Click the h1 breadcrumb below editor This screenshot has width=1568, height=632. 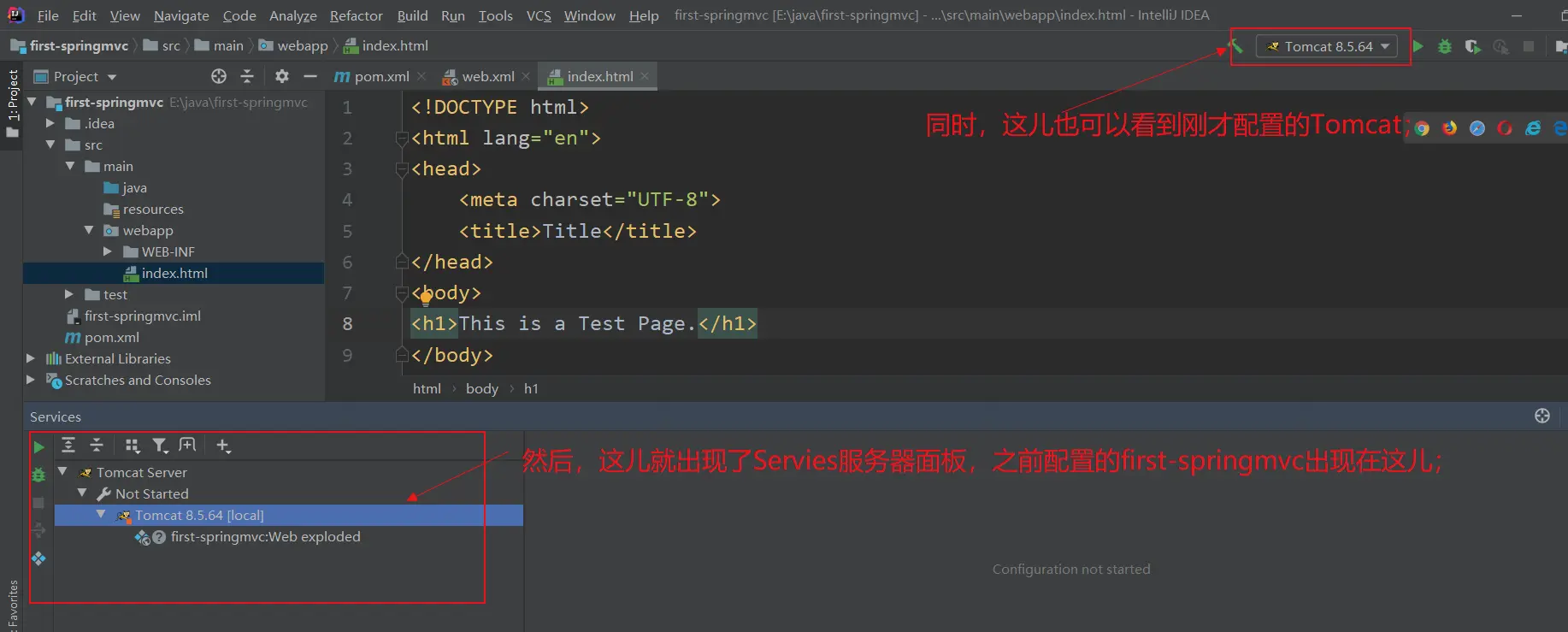pos(531,388)
